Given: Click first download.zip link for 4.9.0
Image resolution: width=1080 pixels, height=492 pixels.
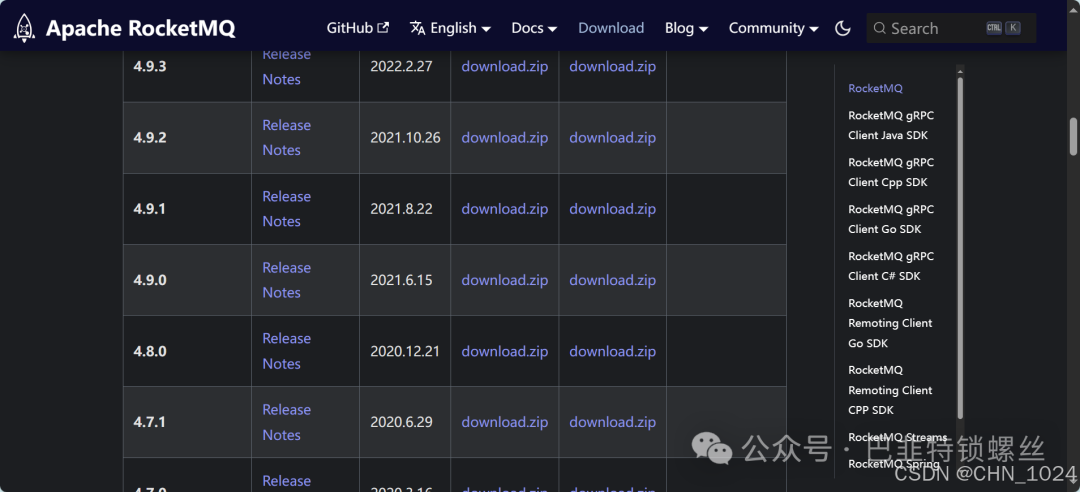Looking at the screenshot, I should point(505,280).
